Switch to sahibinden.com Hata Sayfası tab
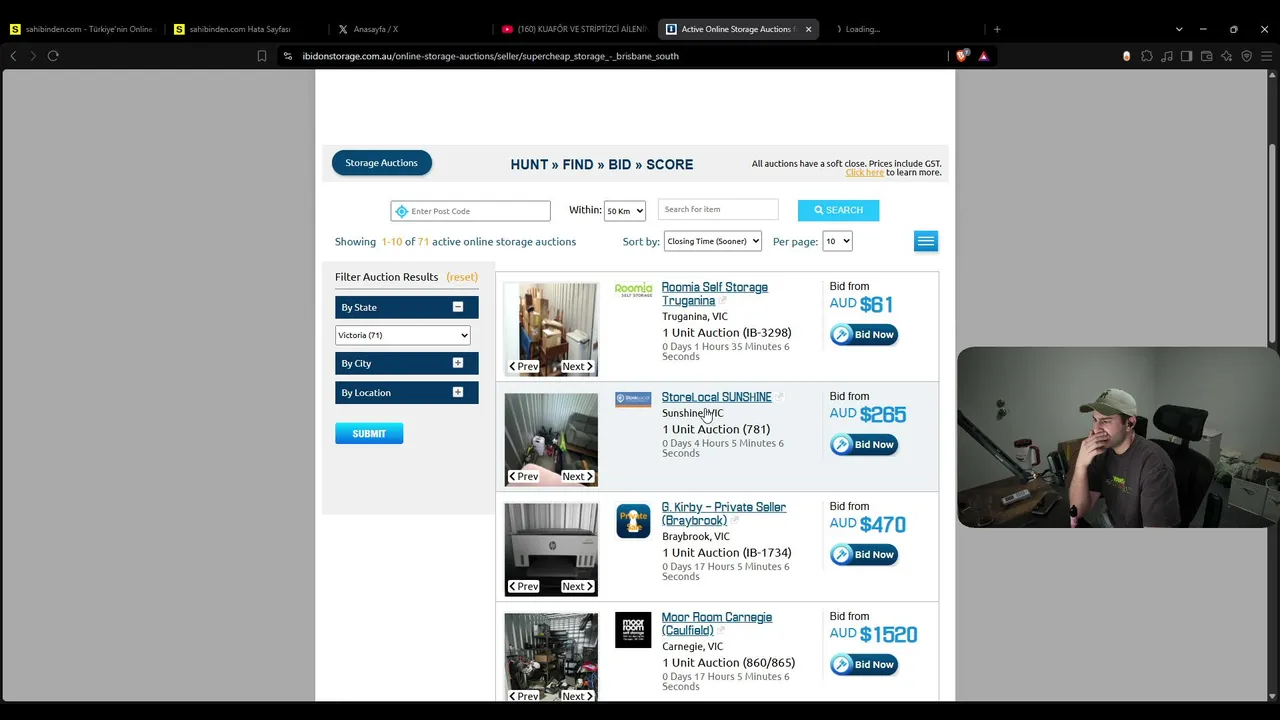Viewport: 1280px width, 720px height. tap(246, 29)
